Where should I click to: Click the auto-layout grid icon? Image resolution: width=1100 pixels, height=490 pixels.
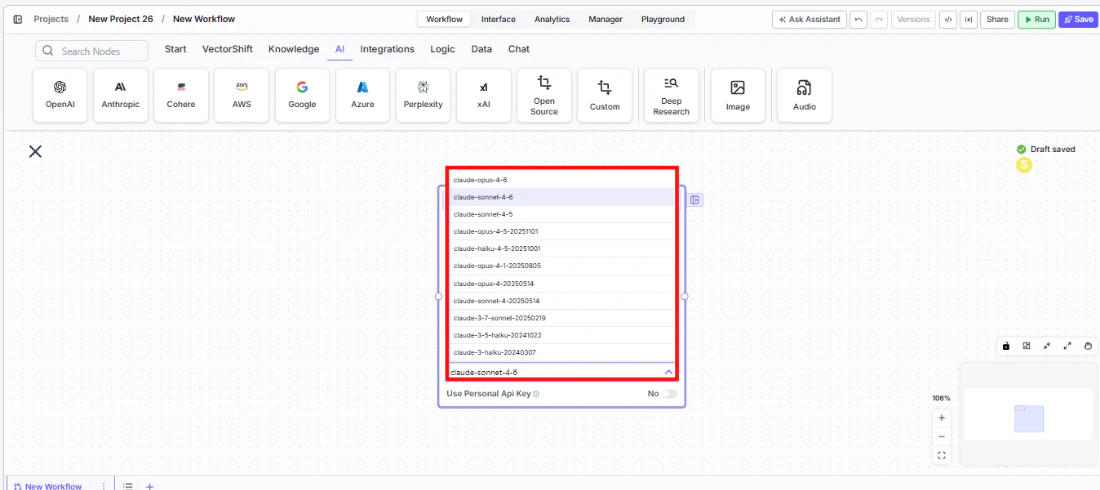(x=1026, y=345)
